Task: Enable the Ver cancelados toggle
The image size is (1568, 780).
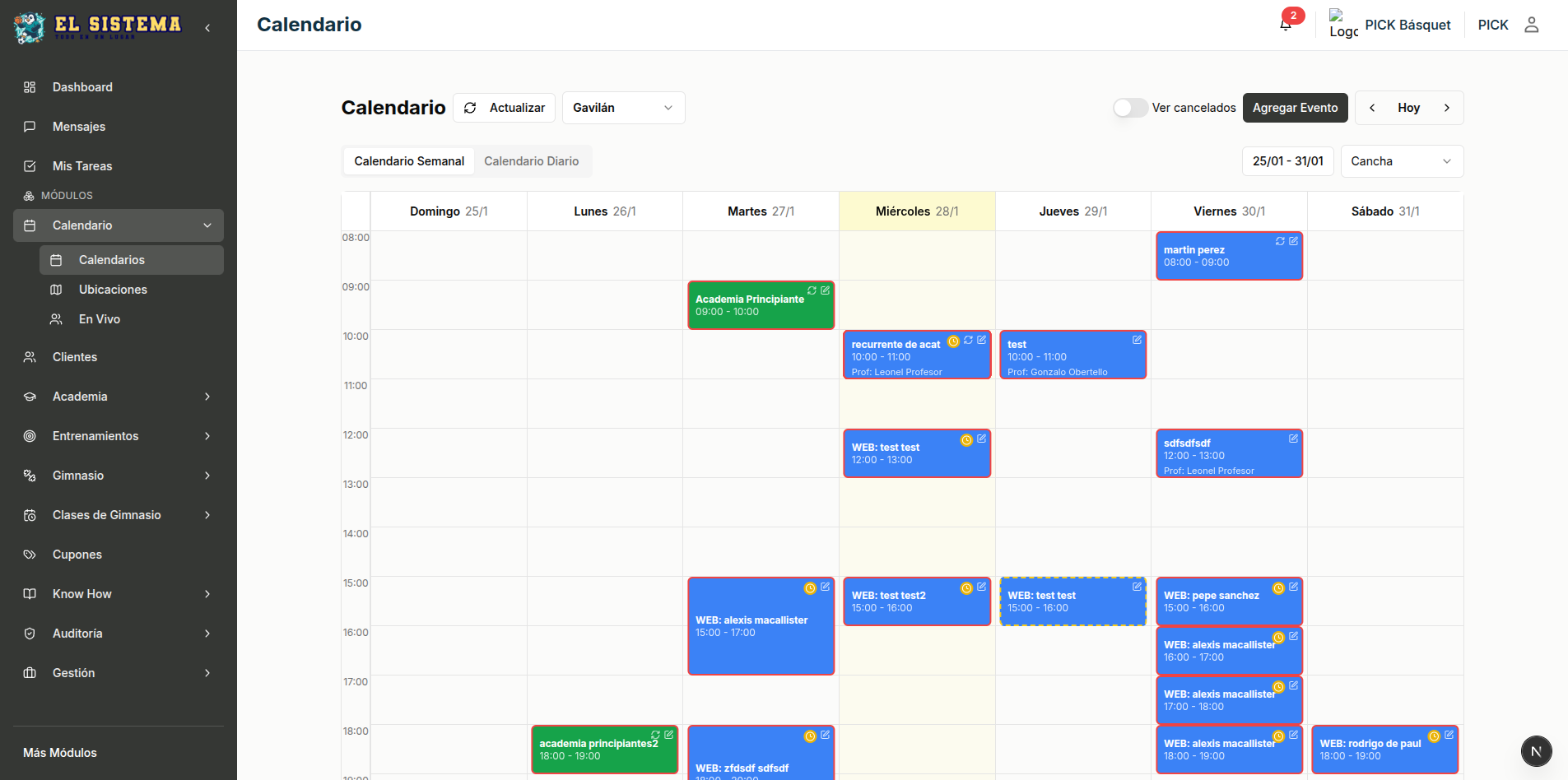Action: tap(1129, 108)
